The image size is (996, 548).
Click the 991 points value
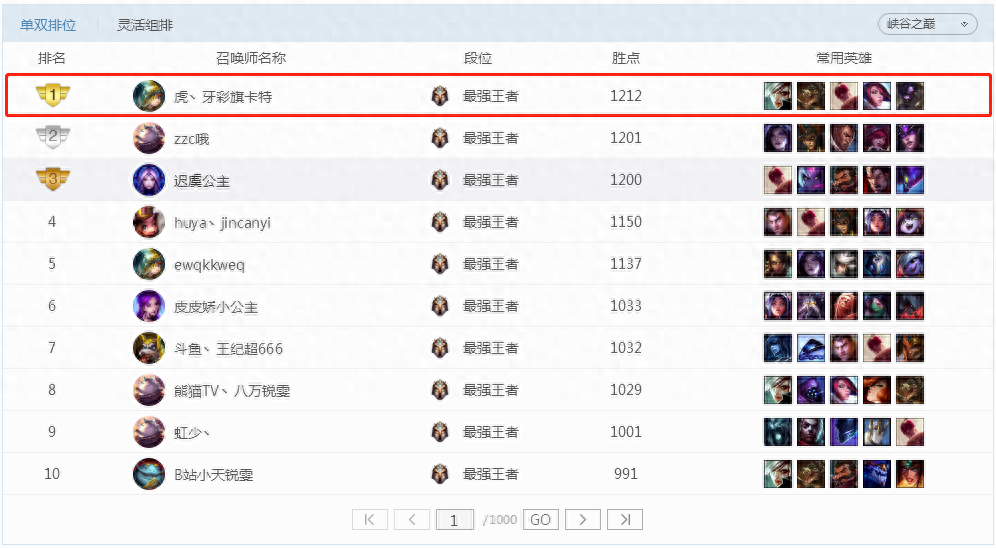click(x=626, y=473)
